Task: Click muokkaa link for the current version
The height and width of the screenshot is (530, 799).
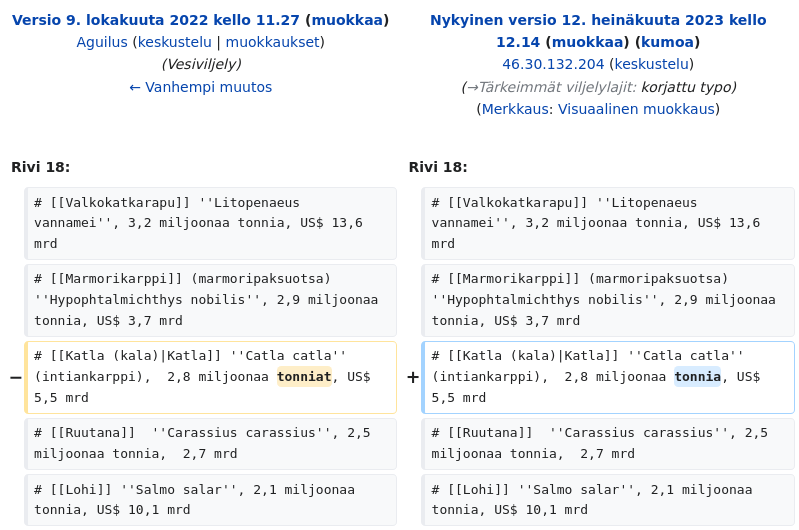Action: point(587,42)
